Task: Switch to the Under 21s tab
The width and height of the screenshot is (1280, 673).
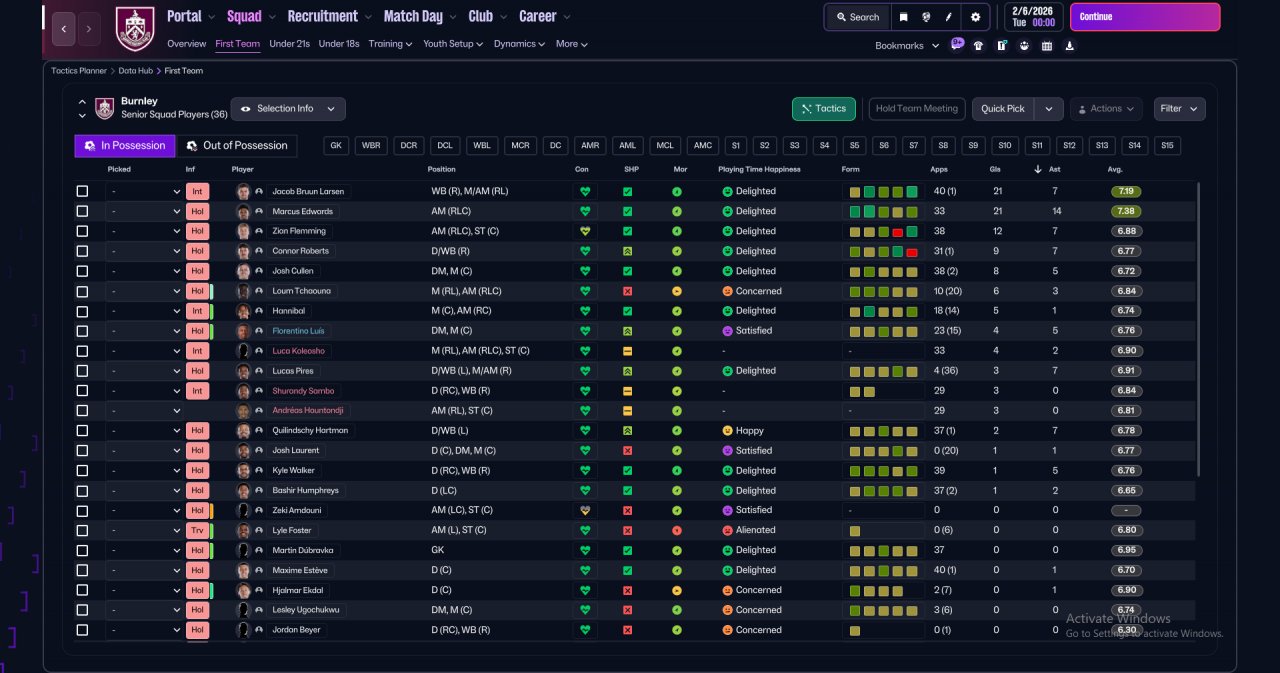Action: [289, 44]
